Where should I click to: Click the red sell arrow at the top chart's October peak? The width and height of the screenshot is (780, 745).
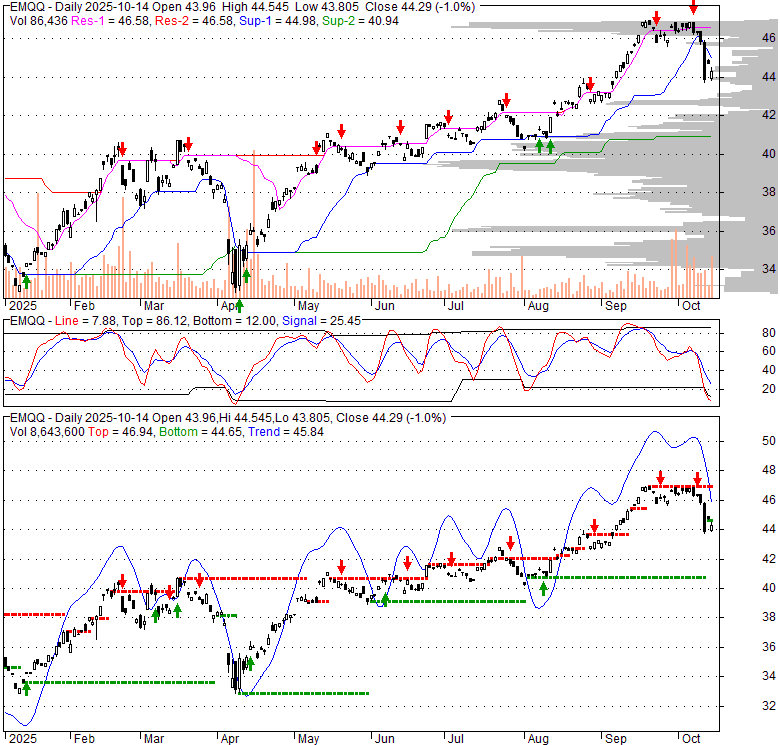(693, 8)
